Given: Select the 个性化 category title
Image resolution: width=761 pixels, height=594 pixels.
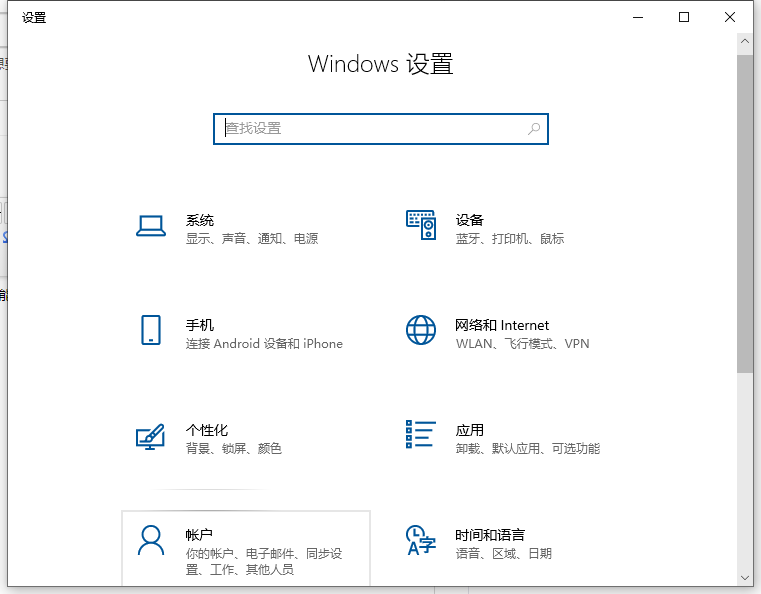Looking at the screenshot, I should [x=207, y=429].
